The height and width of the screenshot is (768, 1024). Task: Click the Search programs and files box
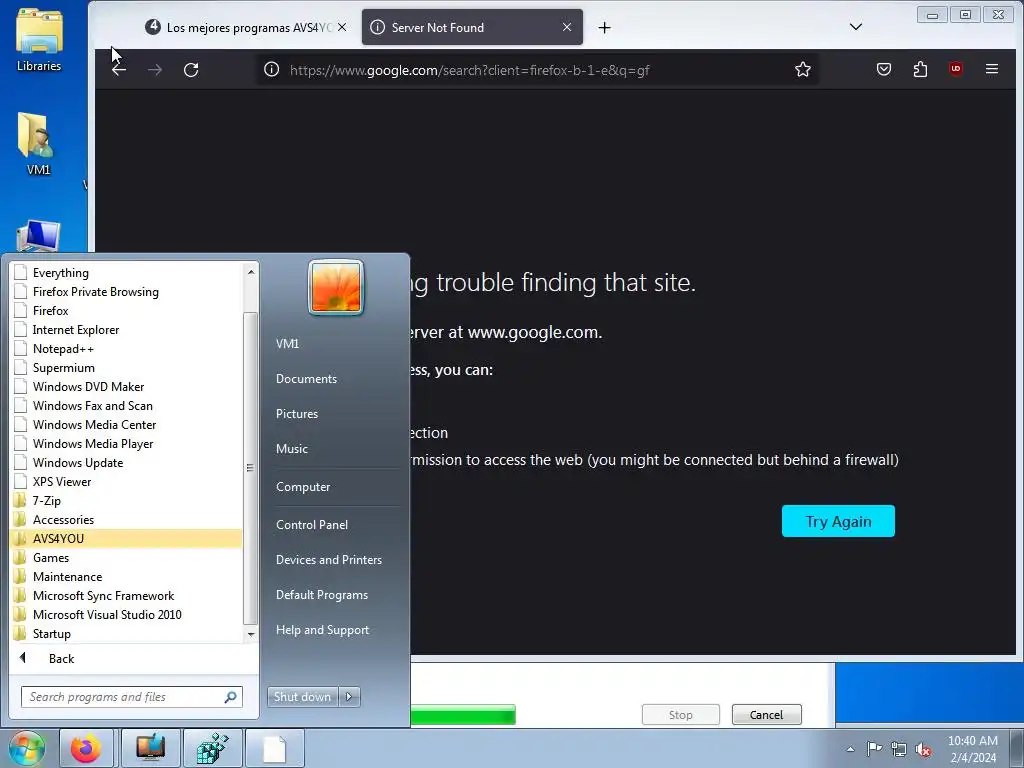coord(131,697)
